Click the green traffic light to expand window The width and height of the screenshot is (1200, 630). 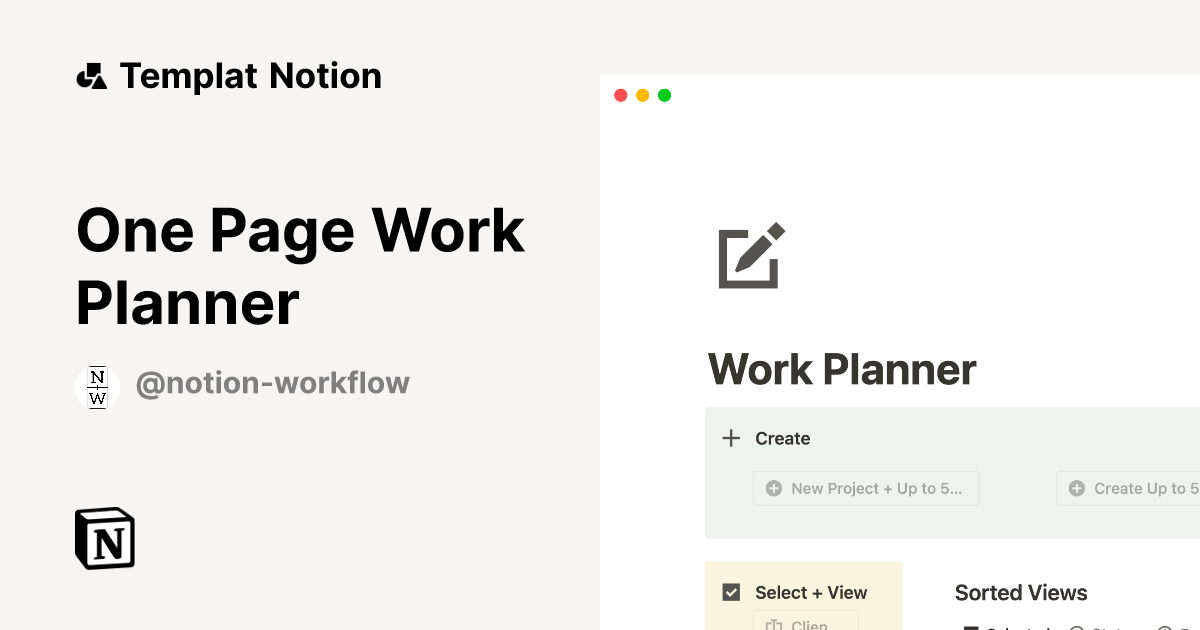coord(664,95)
